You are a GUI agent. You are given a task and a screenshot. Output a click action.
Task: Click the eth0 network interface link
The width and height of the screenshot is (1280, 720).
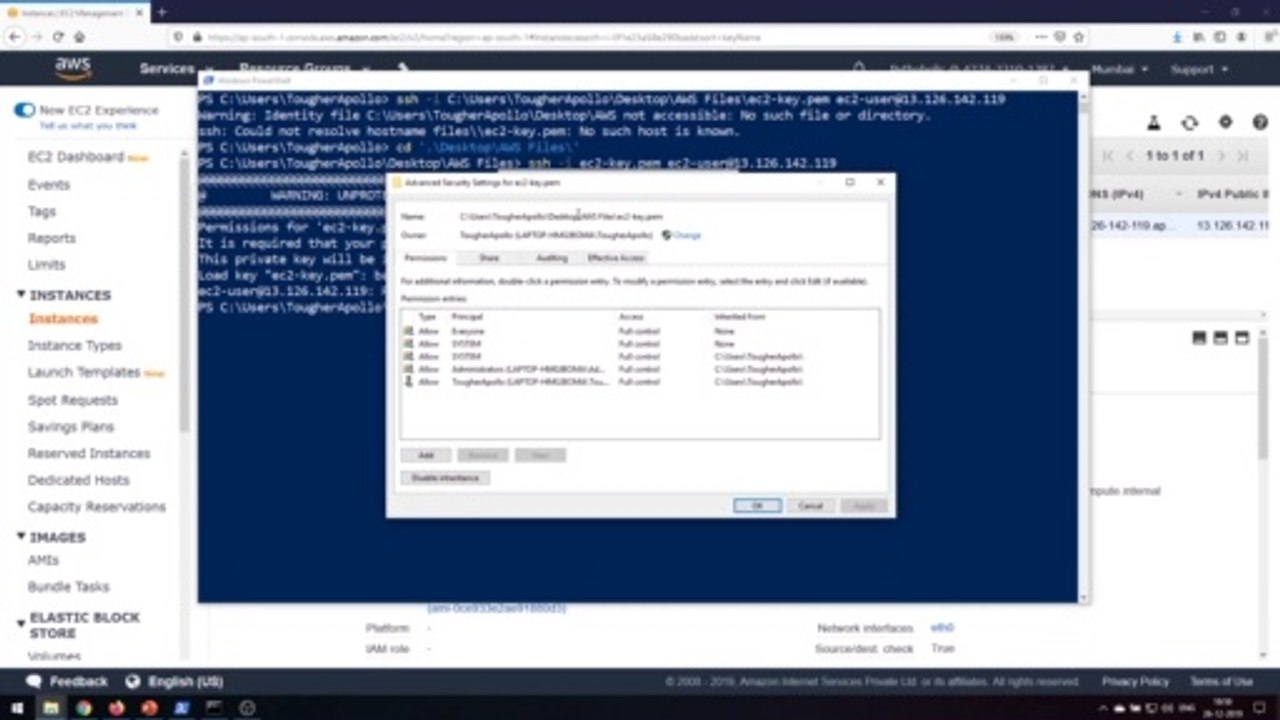943,628
